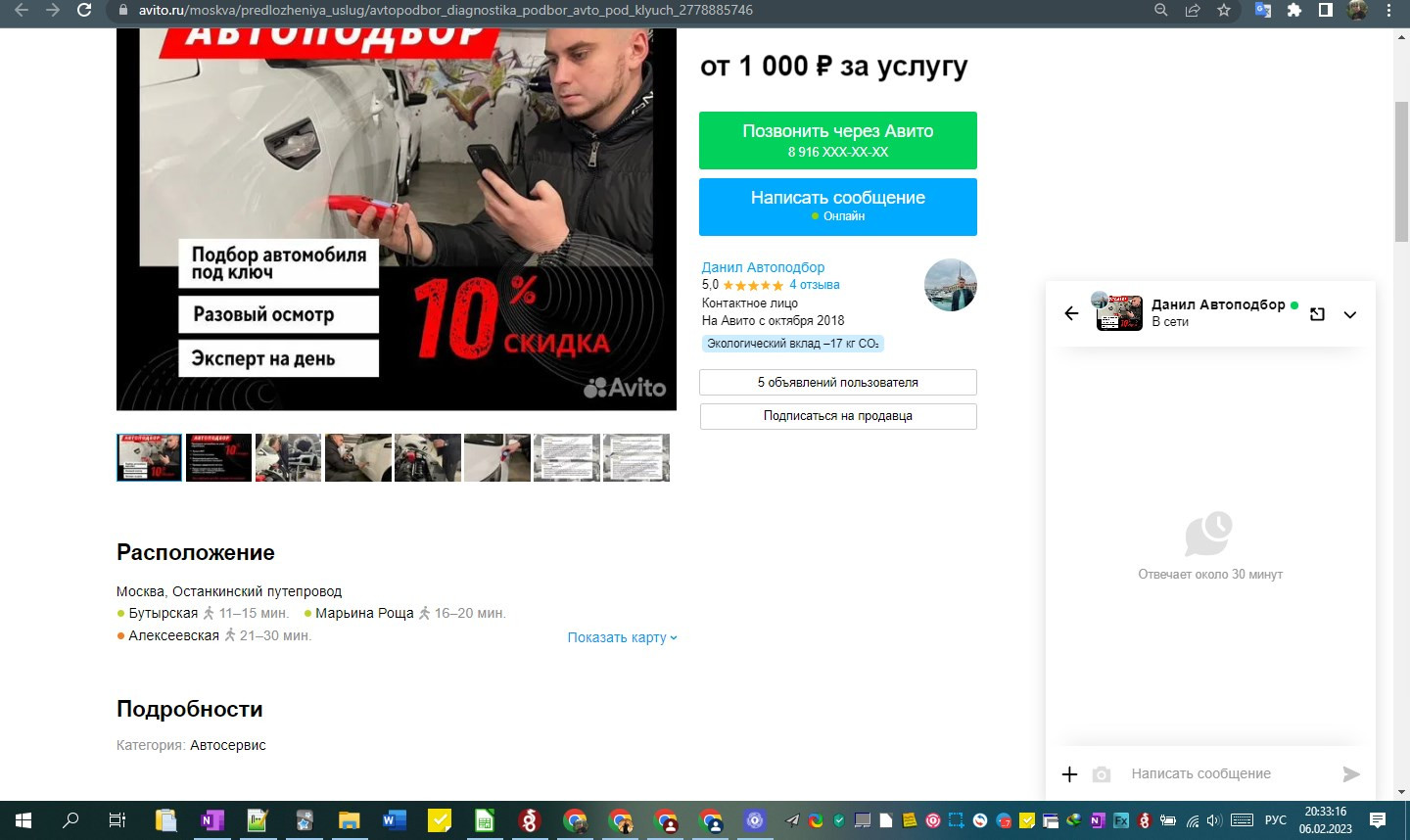This screenshot has height=840, width=1410.
Task: Open Chrome three-dot menu
Action: pyautogui.click(x=1389, y=10)
